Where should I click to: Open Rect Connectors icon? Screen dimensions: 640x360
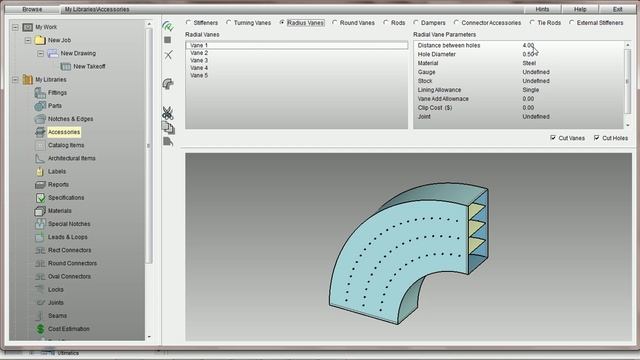[x=40, y=250]
